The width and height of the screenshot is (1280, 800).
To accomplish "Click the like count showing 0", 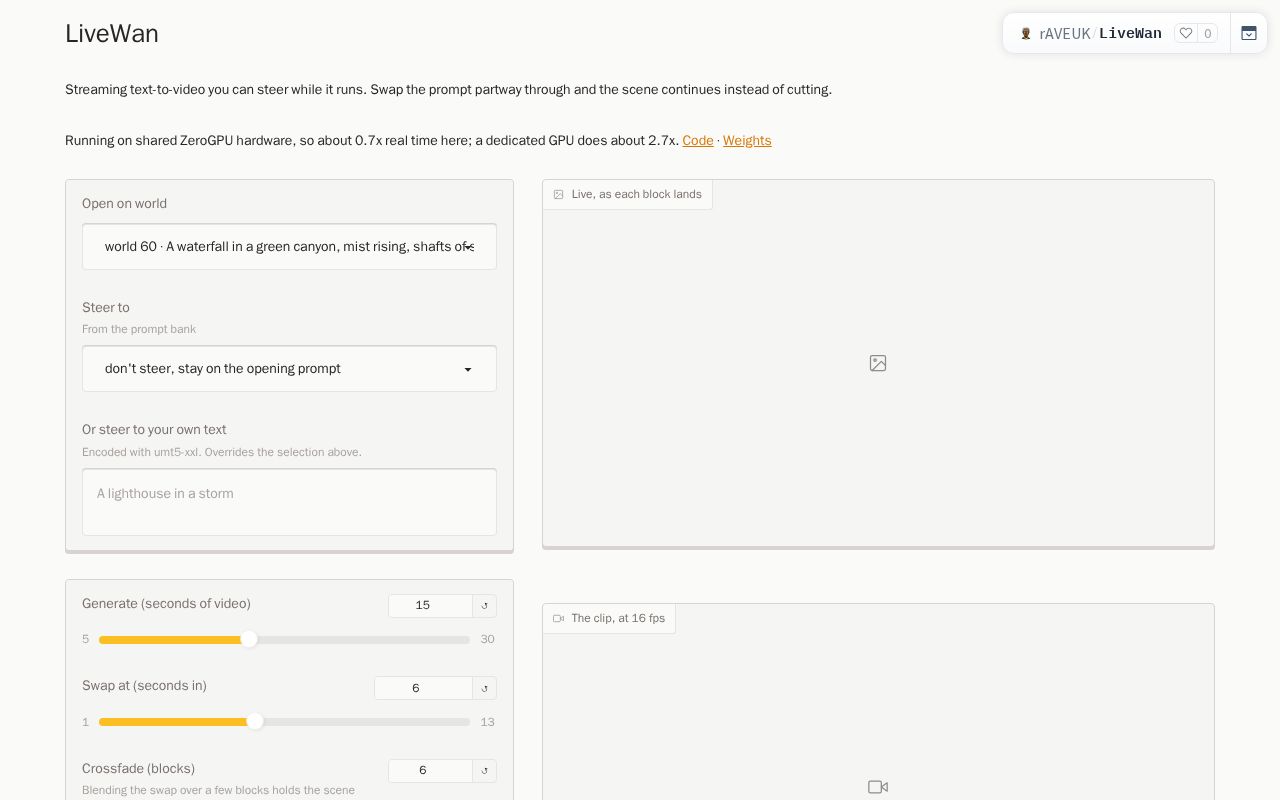I will 1208,33.
